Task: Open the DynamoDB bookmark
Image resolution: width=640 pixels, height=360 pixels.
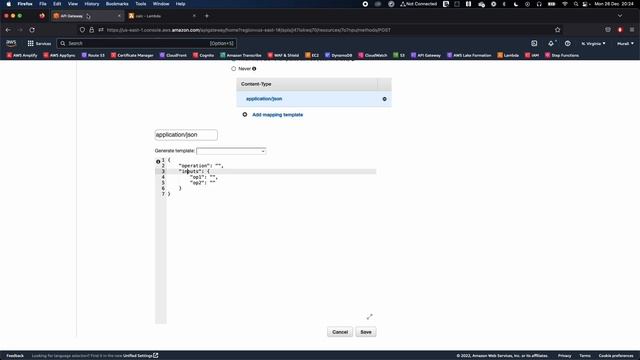Action: pos(338,55)
